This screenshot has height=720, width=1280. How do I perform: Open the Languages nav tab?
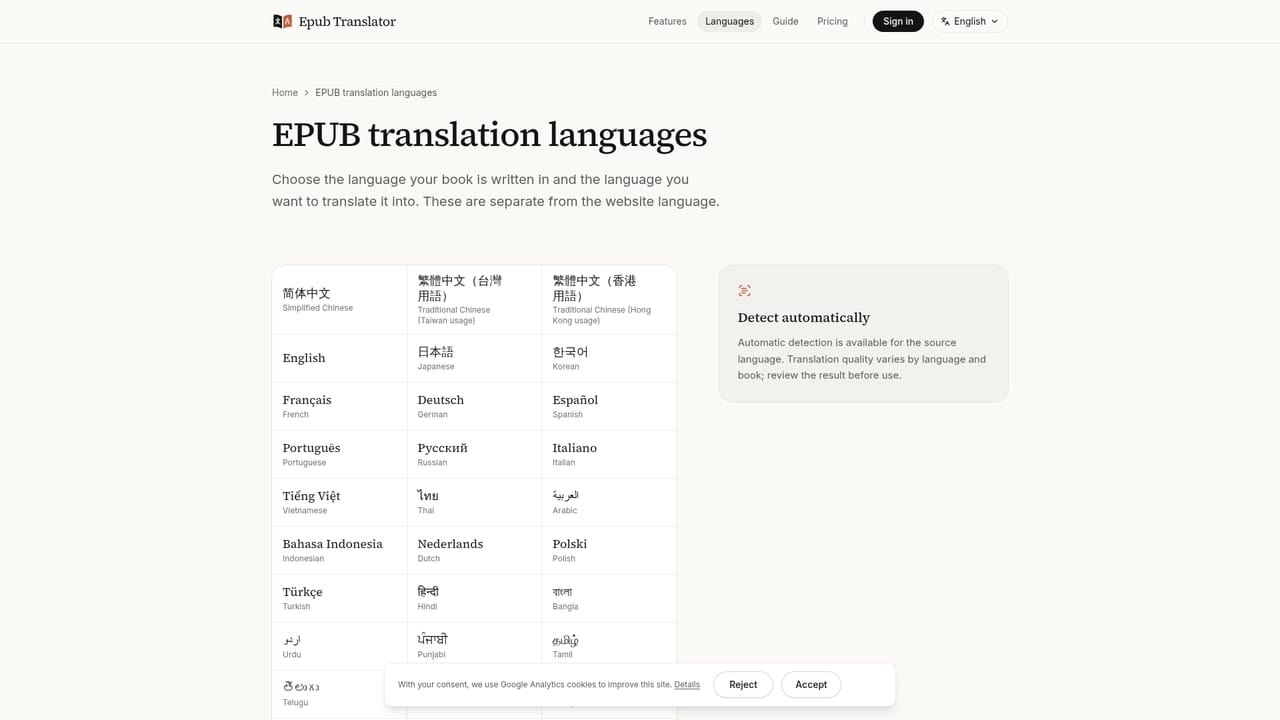[x=729, y=21]
